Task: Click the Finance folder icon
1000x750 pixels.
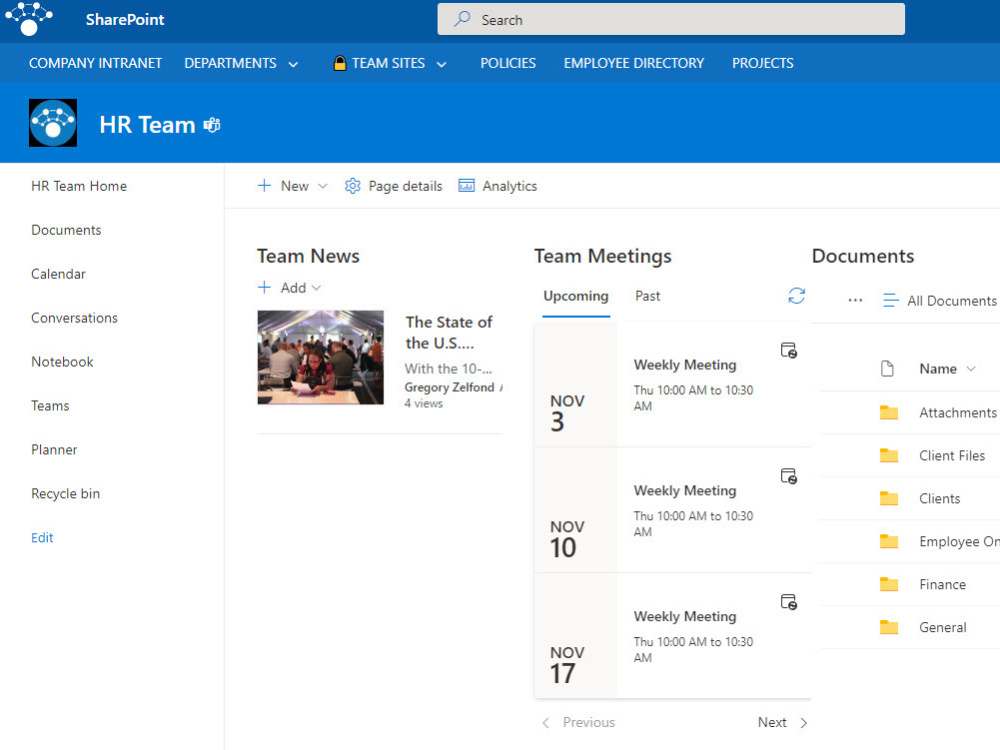Action: tap(889, 584)
